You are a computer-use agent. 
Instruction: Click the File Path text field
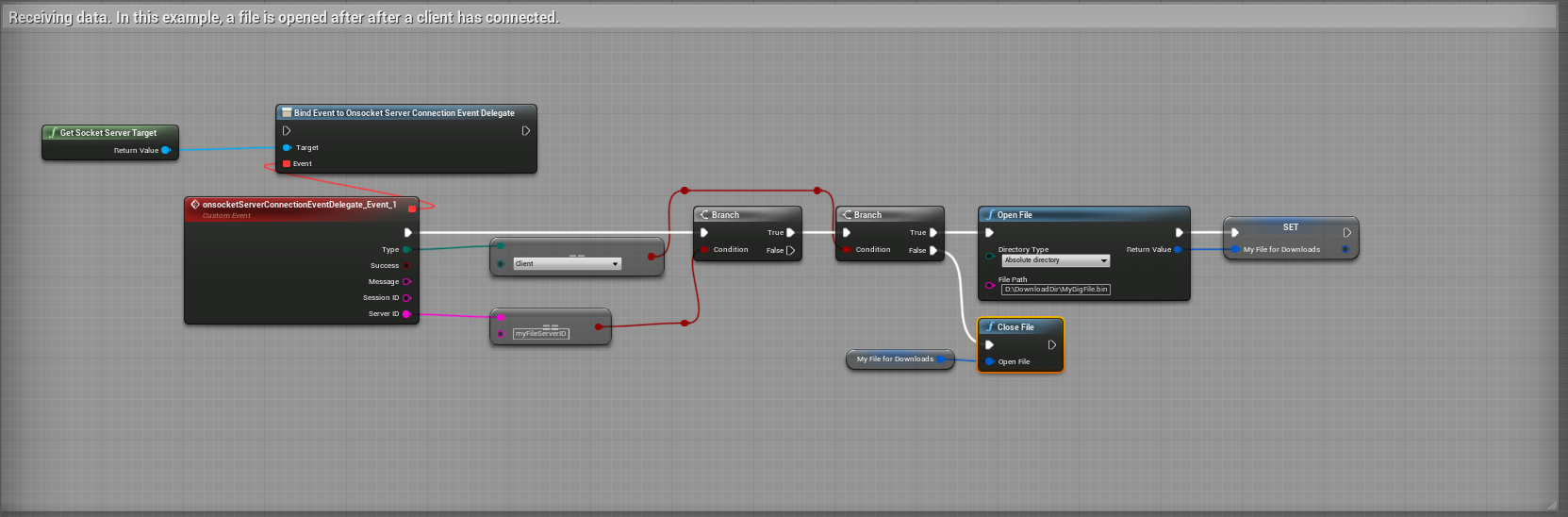click(1055, 290)
